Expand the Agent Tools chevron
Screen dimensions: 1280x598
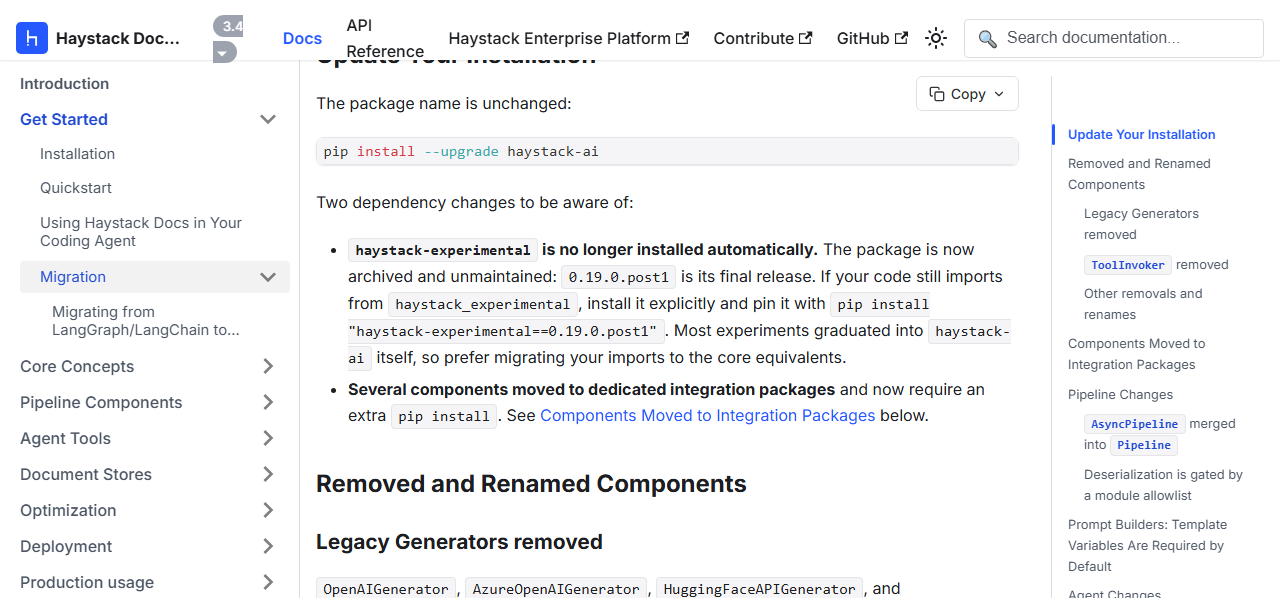(x=268, y=439)
